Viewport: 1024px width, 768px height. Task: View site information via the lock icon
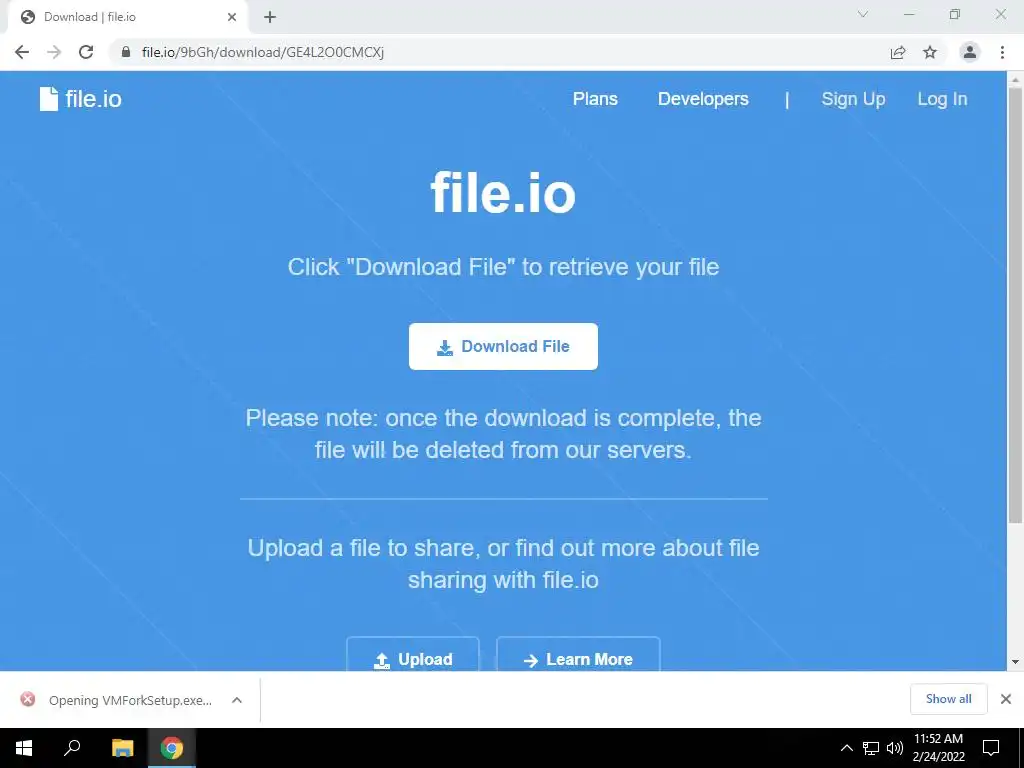(x=126, y=52)
